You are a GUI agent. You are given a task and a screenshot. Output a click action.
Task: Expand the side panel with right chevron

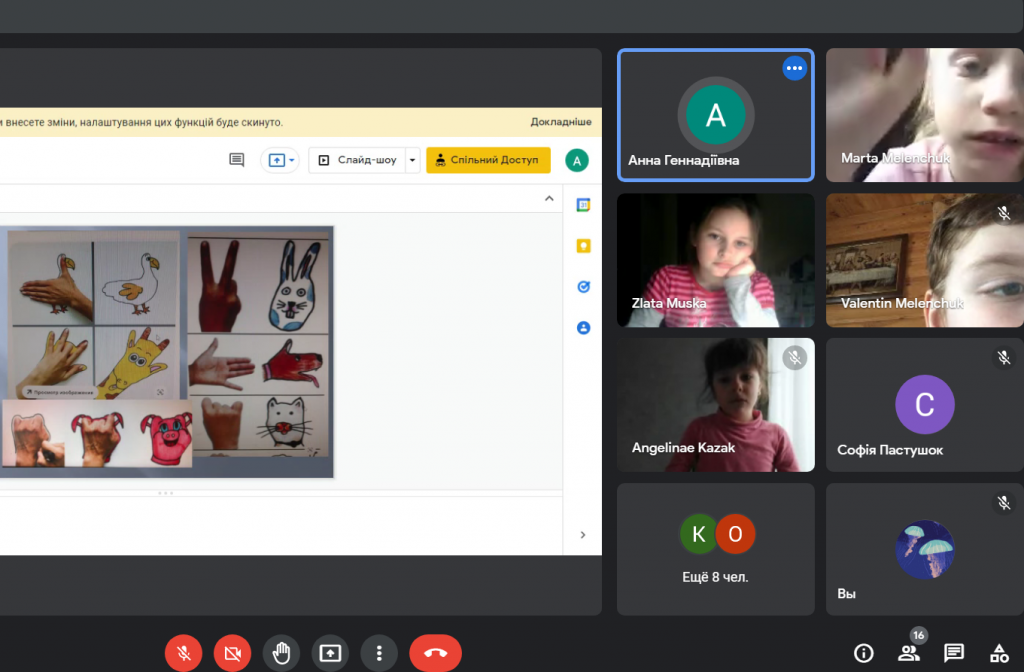click(x=583, y=535)
